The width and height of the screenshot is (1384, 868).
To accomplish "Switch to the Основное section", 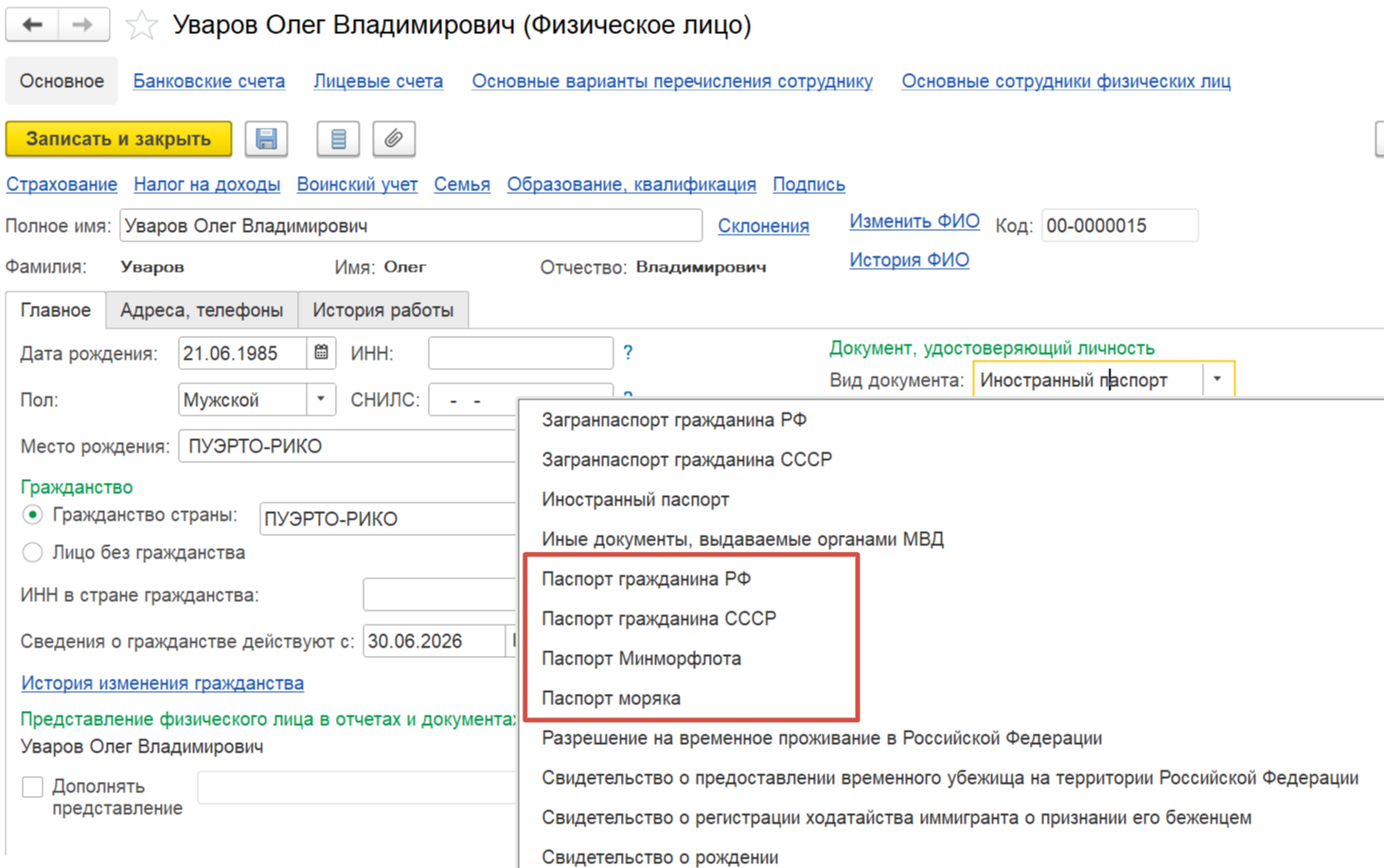I will pyautogui.click(x=62, y=81).
